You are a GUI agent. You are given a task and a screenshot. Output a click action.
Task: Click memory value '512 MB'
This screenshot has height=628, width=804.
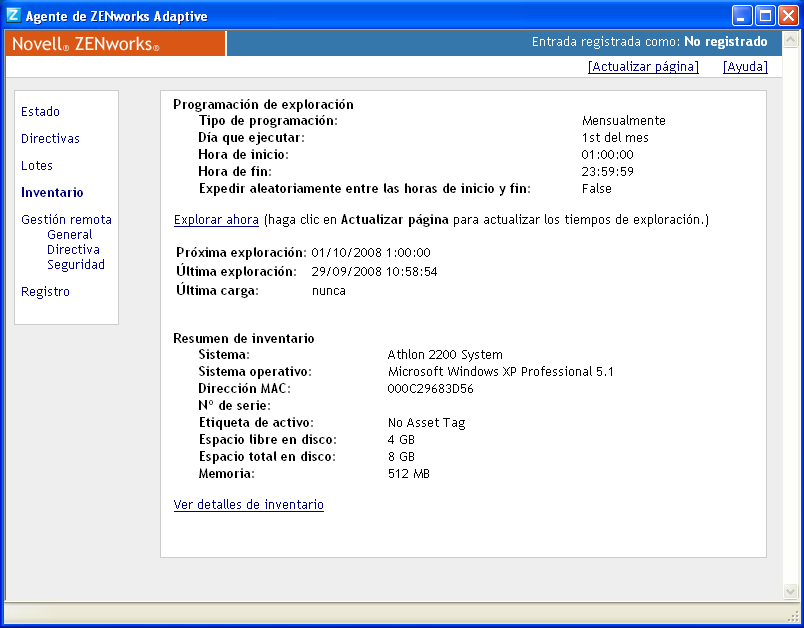(x=409, y=473)
